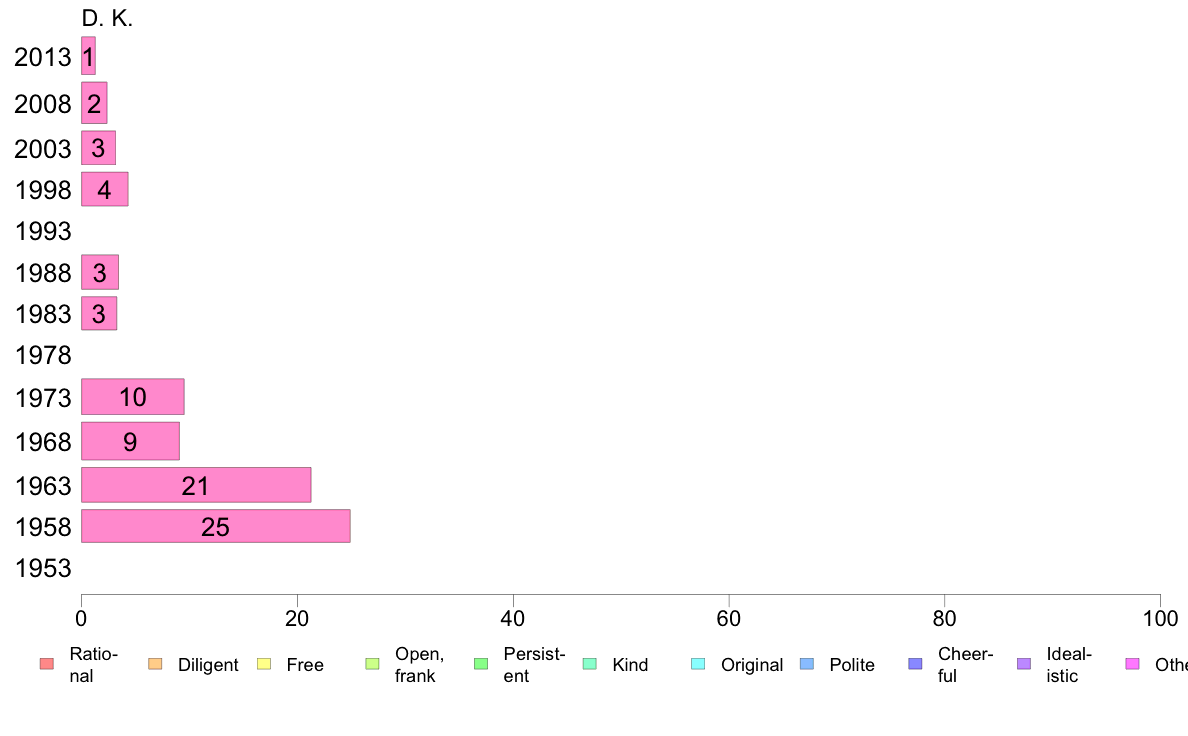Select the 1963 bar showing 21
The image size is (1188, 736).
tap(196, 485)
